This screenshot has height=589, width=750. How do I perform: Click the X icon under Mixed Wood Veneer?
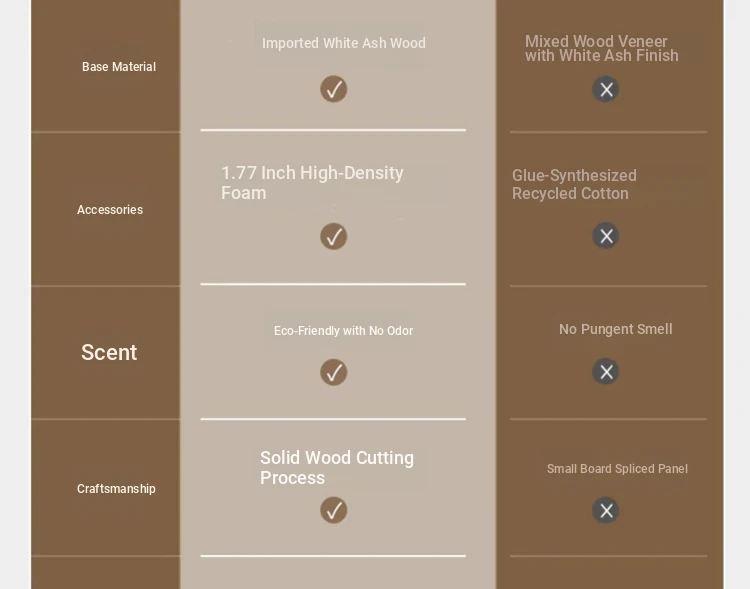click(x=606, y=89)
